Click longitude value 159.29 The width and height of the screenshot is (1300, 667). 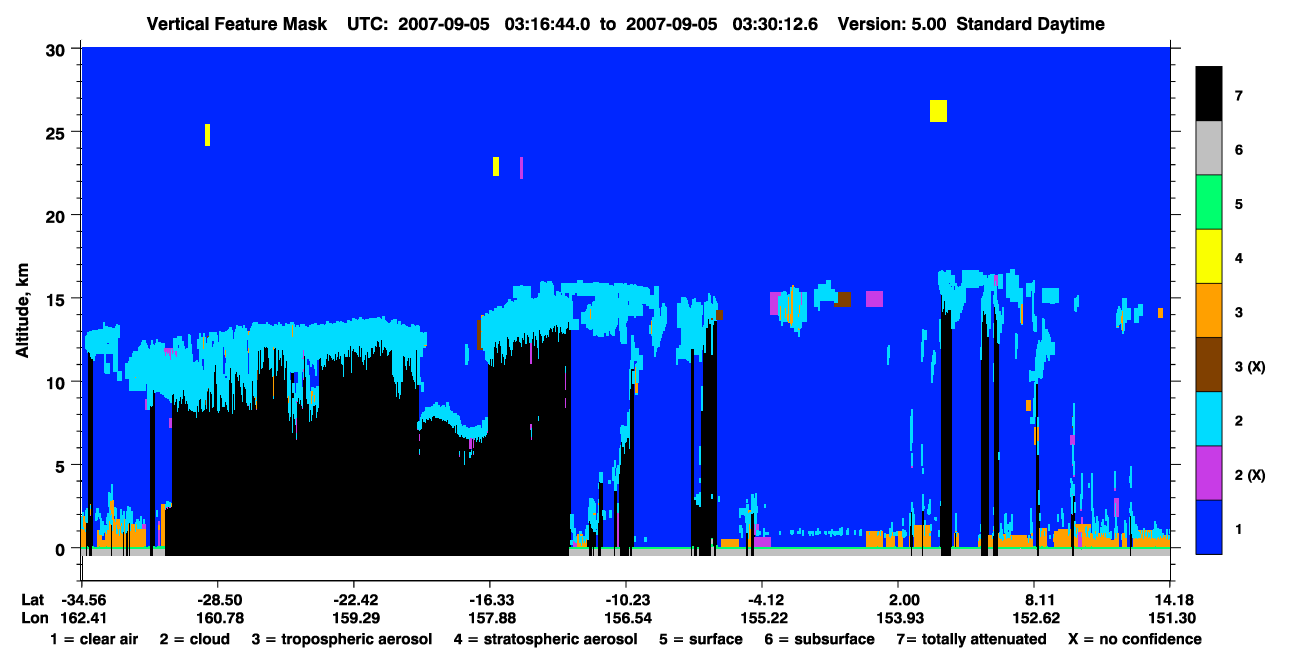[355, 617]
